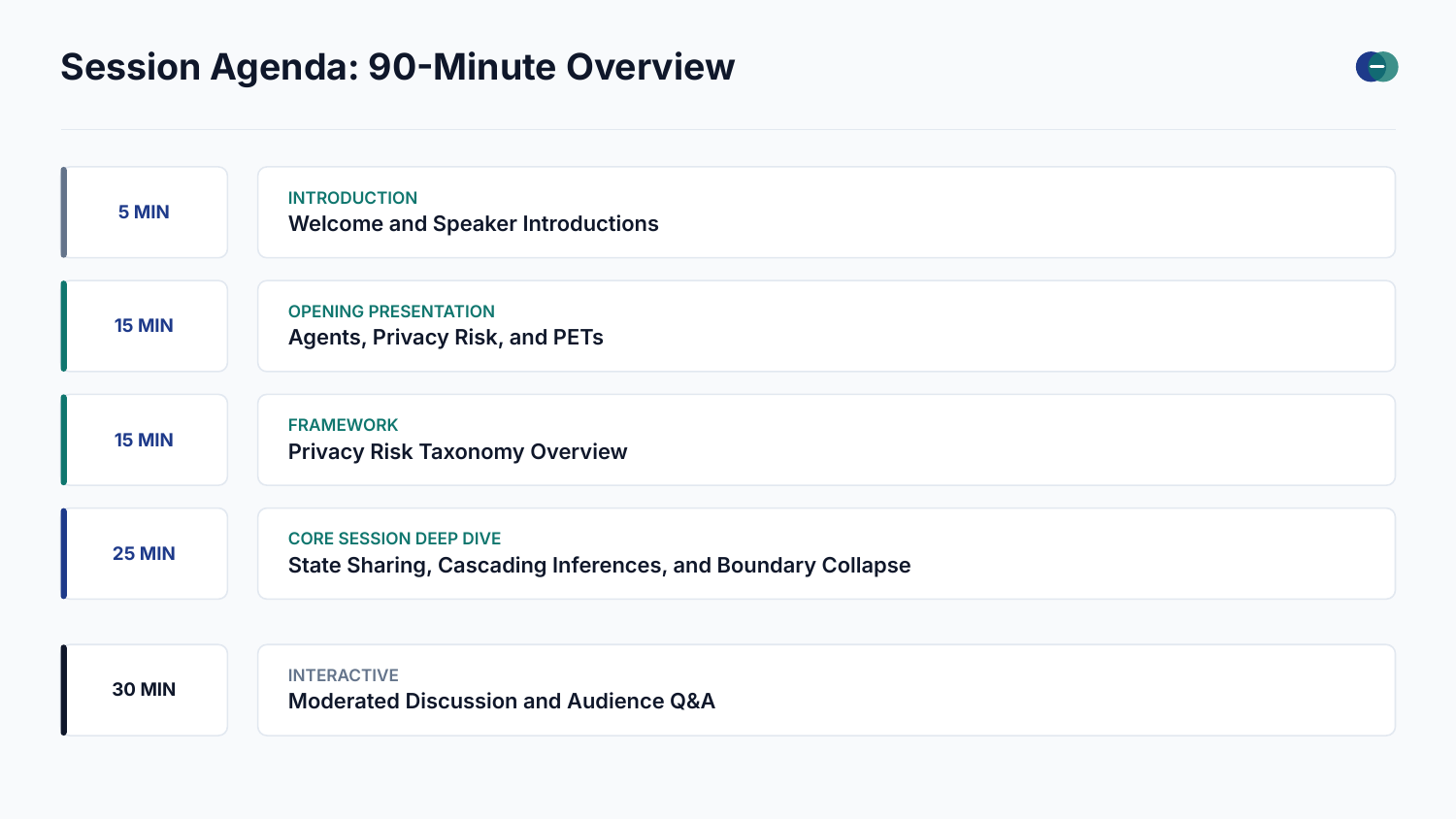The width and height of the screenshot is (1456, 819).
Task: Click the "INTRODUCTION" label
Action: pyautogui.click(x=352, y=198)
